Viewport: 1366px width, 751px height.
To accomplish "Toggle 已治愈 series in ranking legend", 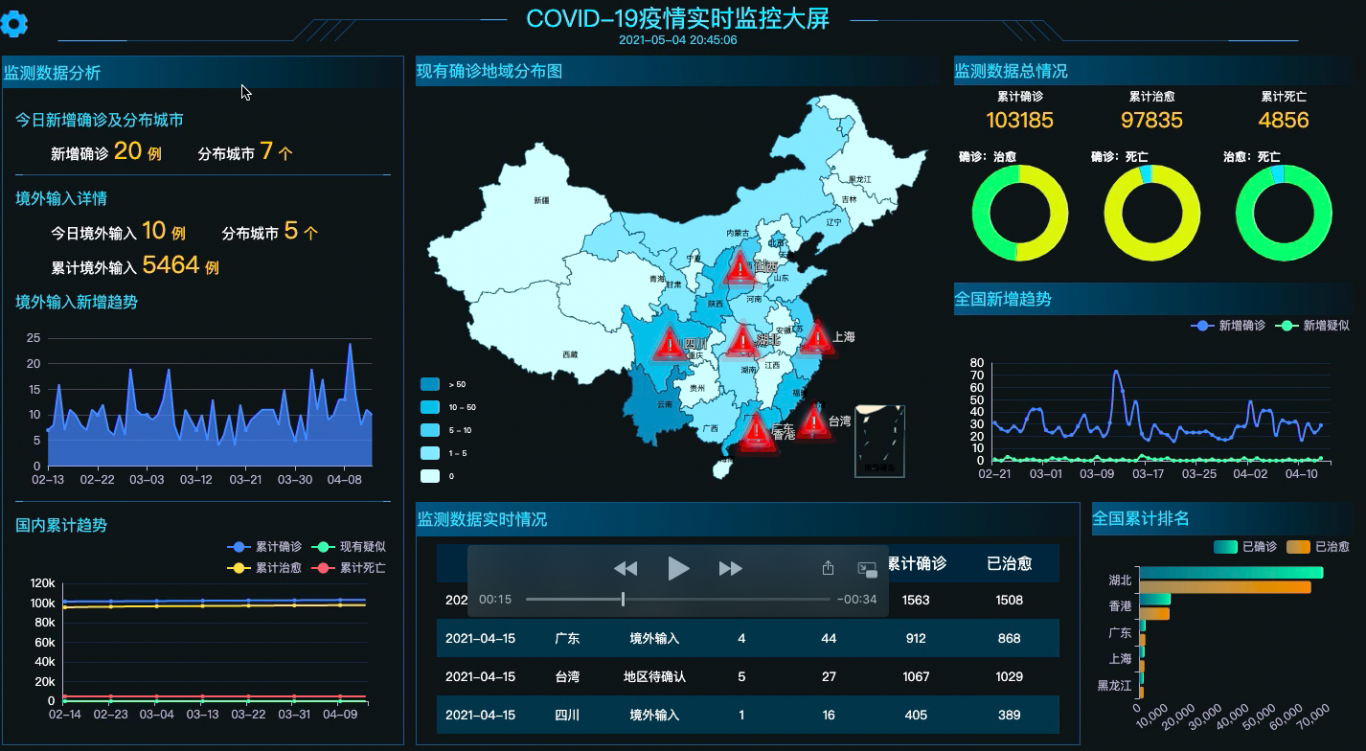I will (x=1318, y=547).
